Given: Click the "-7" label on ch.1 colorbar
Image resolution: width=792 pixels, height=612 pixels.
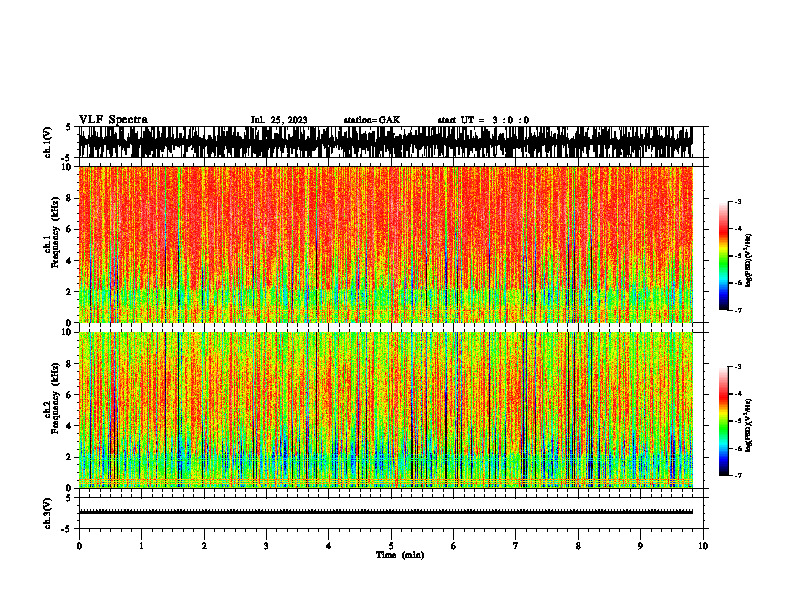Looking at the screenshot, I should (737, 310).
